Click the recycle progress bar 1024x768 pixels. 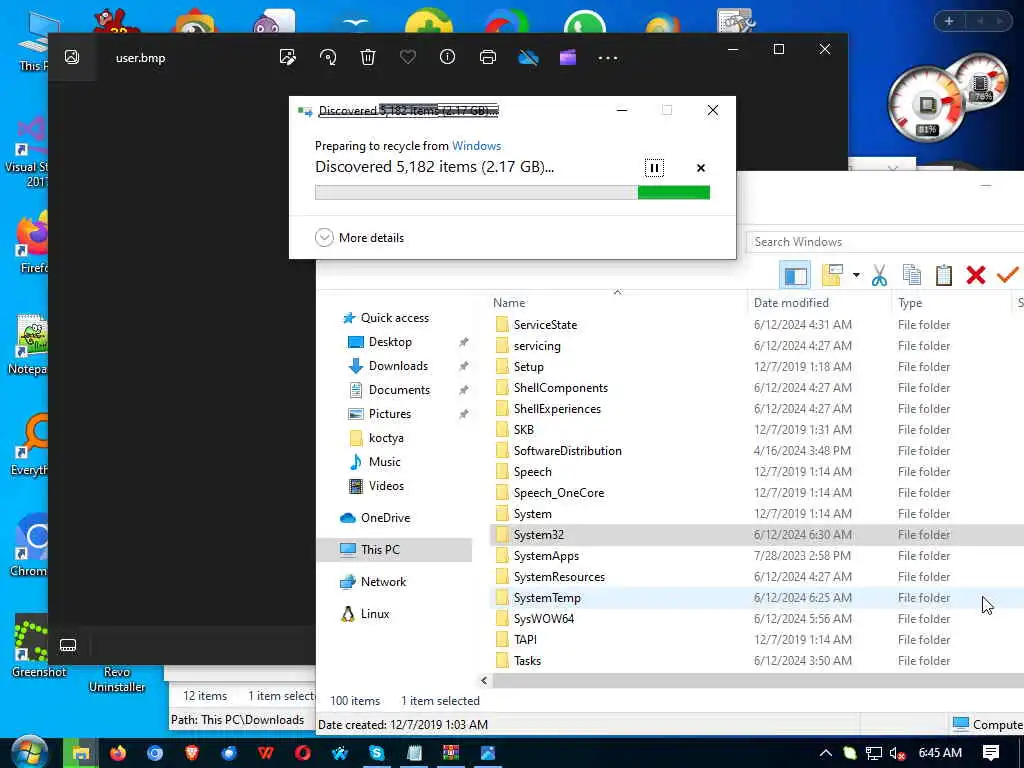click(512, 193)
